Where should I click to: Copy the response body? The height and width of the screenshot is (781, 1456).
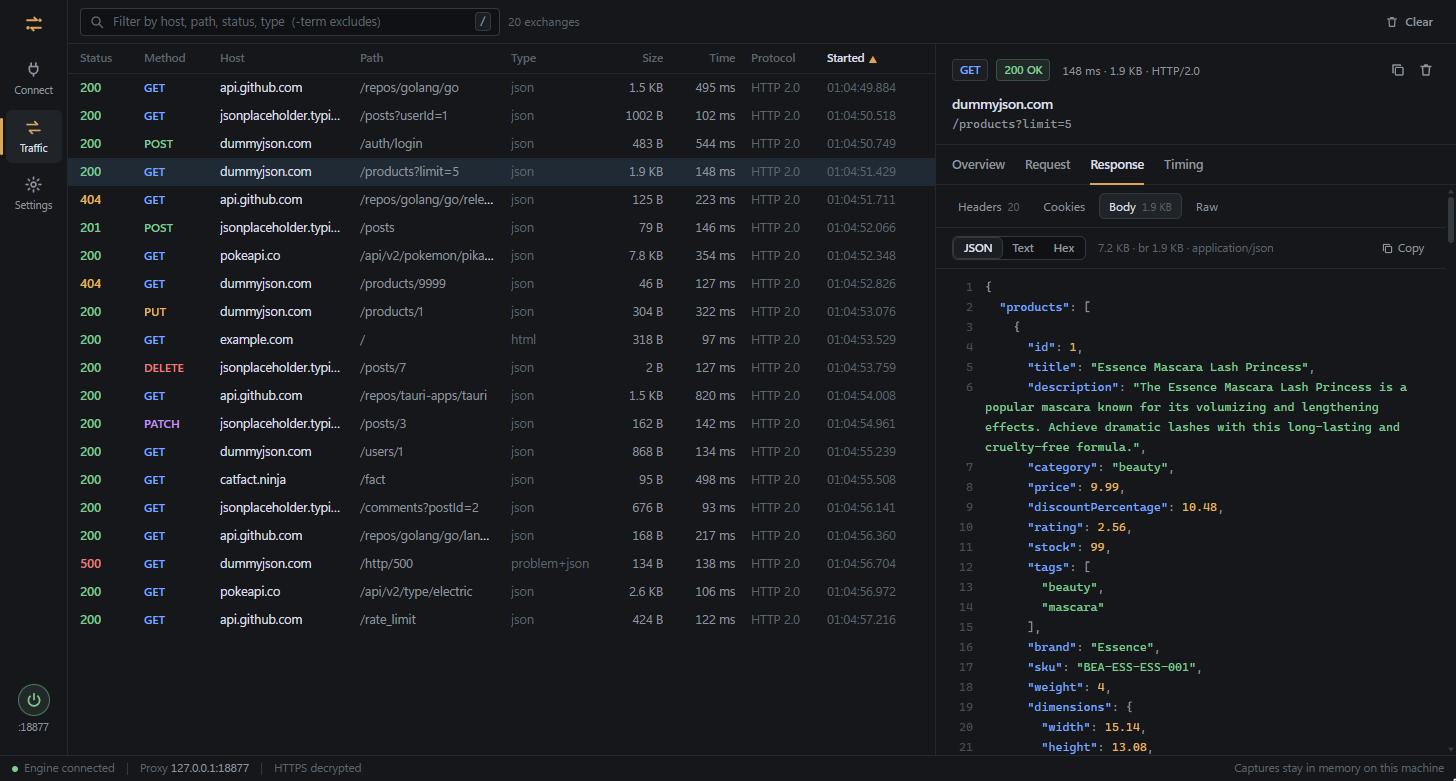click(1403, 248)
